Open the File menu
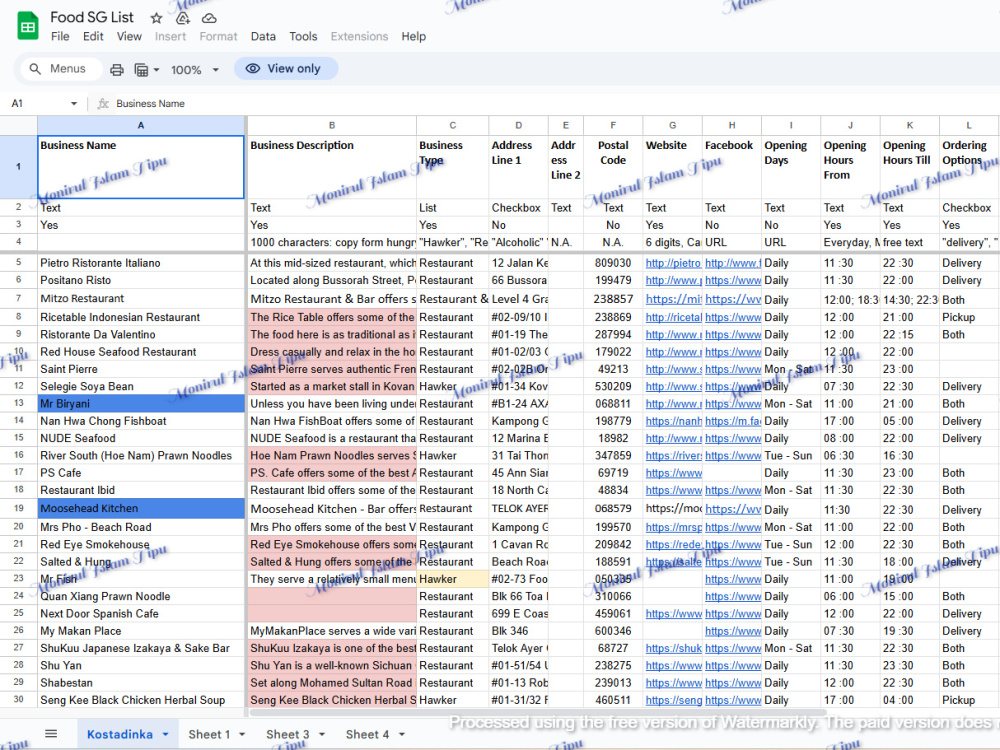1000x750 pixels. (60, 36)
